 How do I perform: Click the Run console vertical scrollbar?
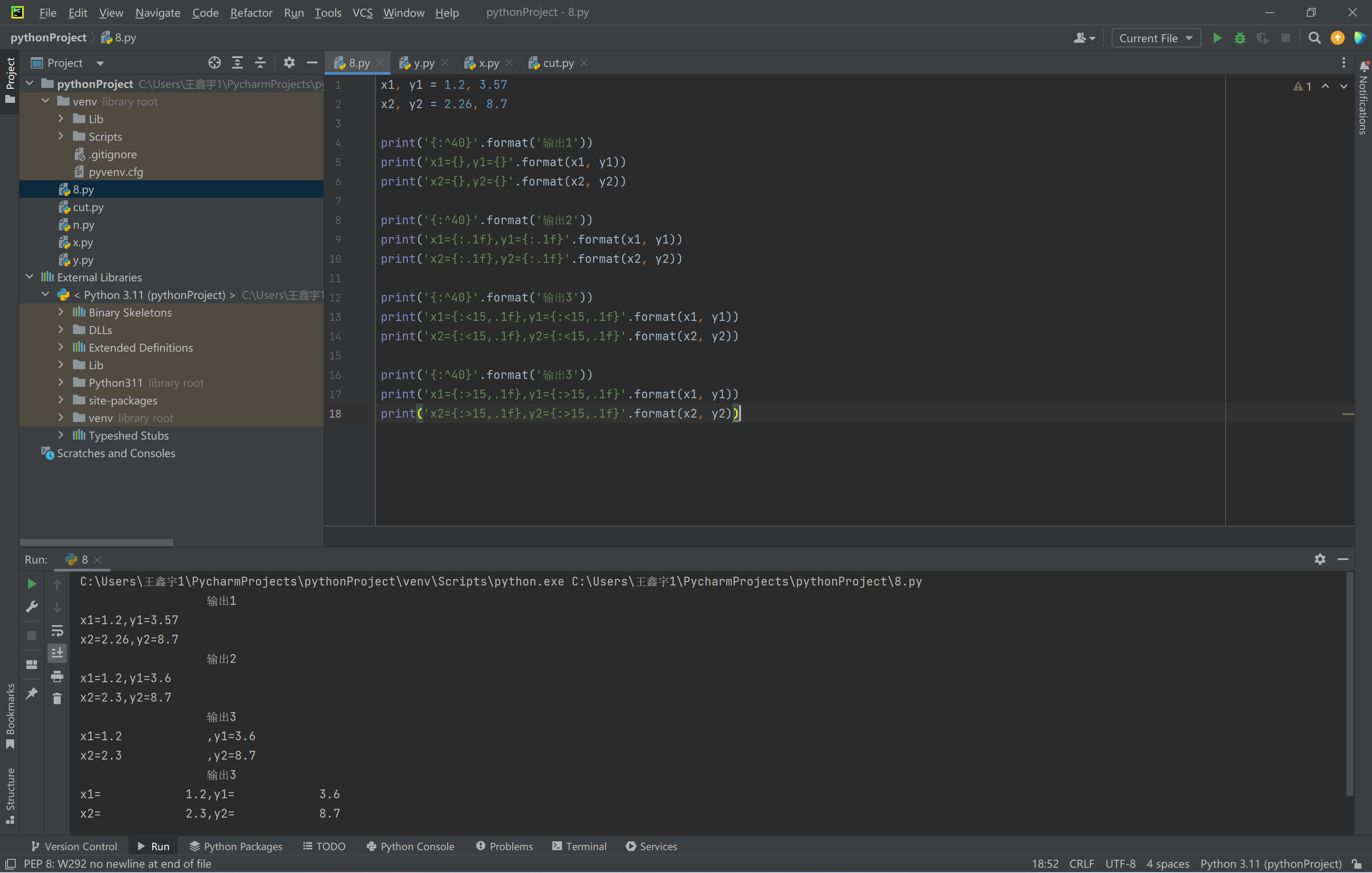coord(1349,684)
